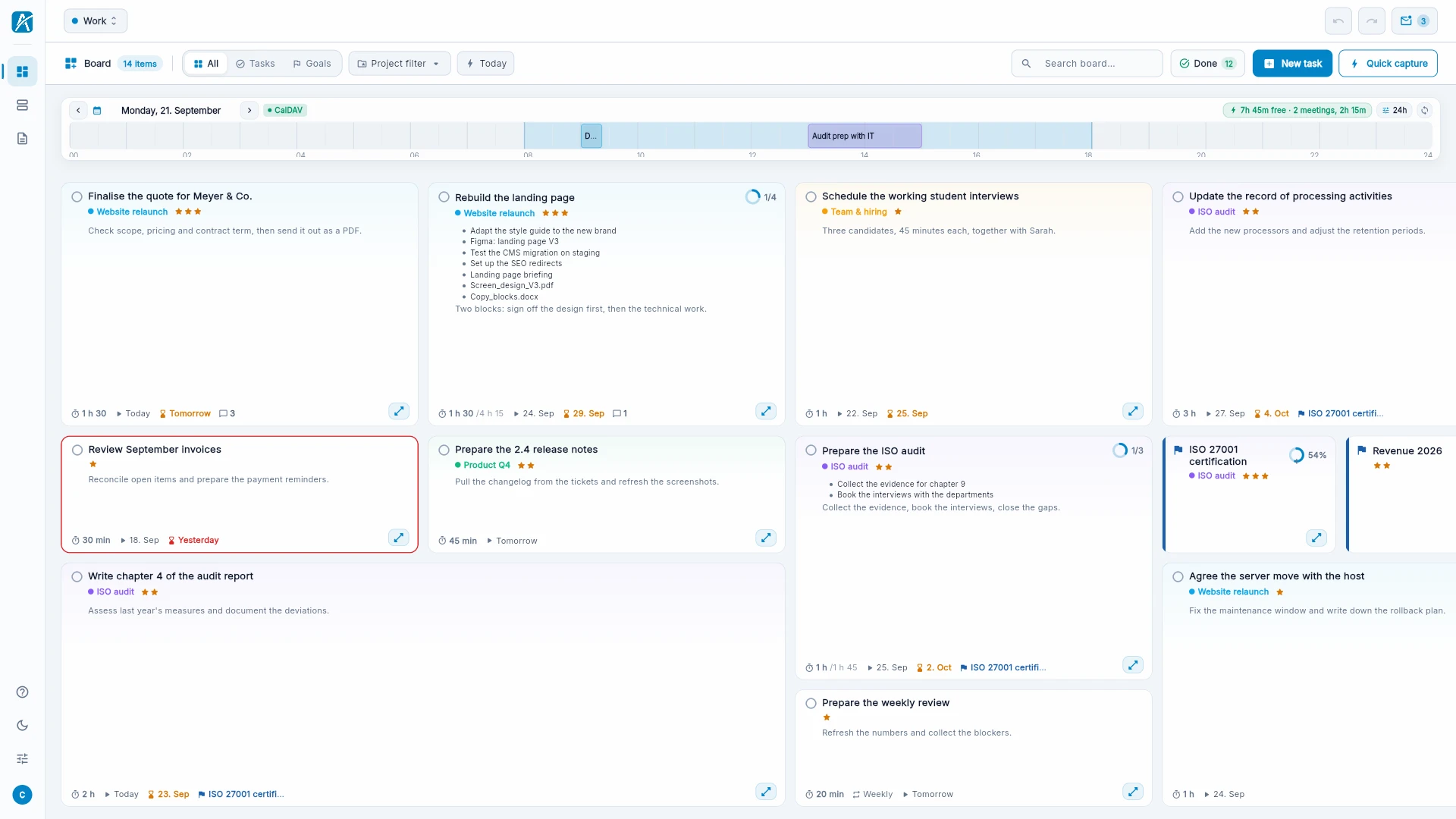Expand the ISO 27001 certification goal card
This screenshot has width=1456, height=819.
coord(1316,538)
